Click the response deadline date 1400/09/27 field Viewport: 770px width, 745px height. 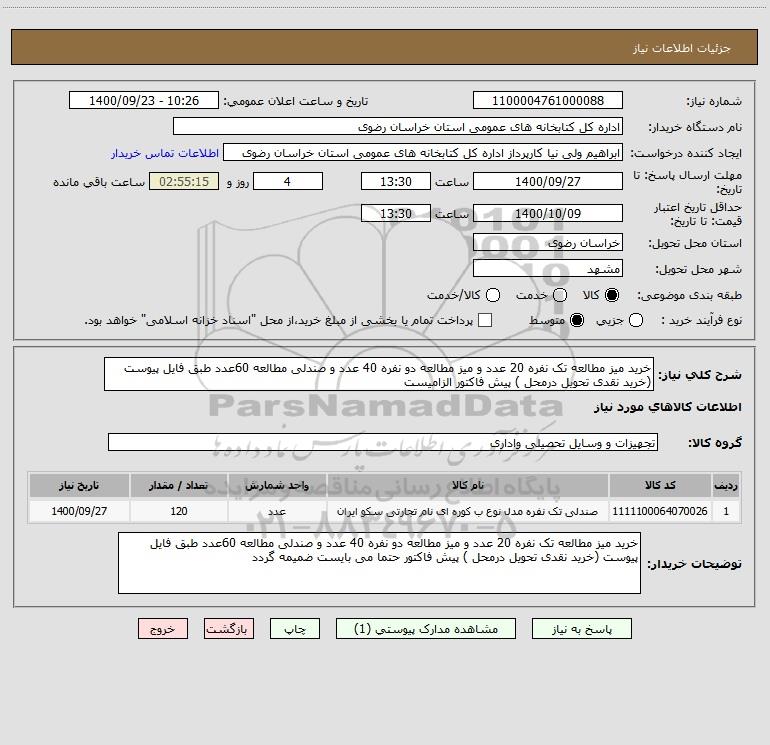(x=548, y=181)
